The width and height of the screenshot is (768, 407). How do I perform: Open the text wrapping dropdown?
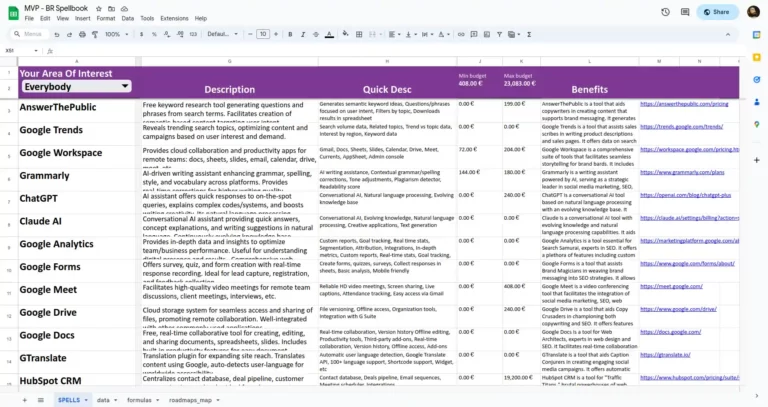pos(427,34)
